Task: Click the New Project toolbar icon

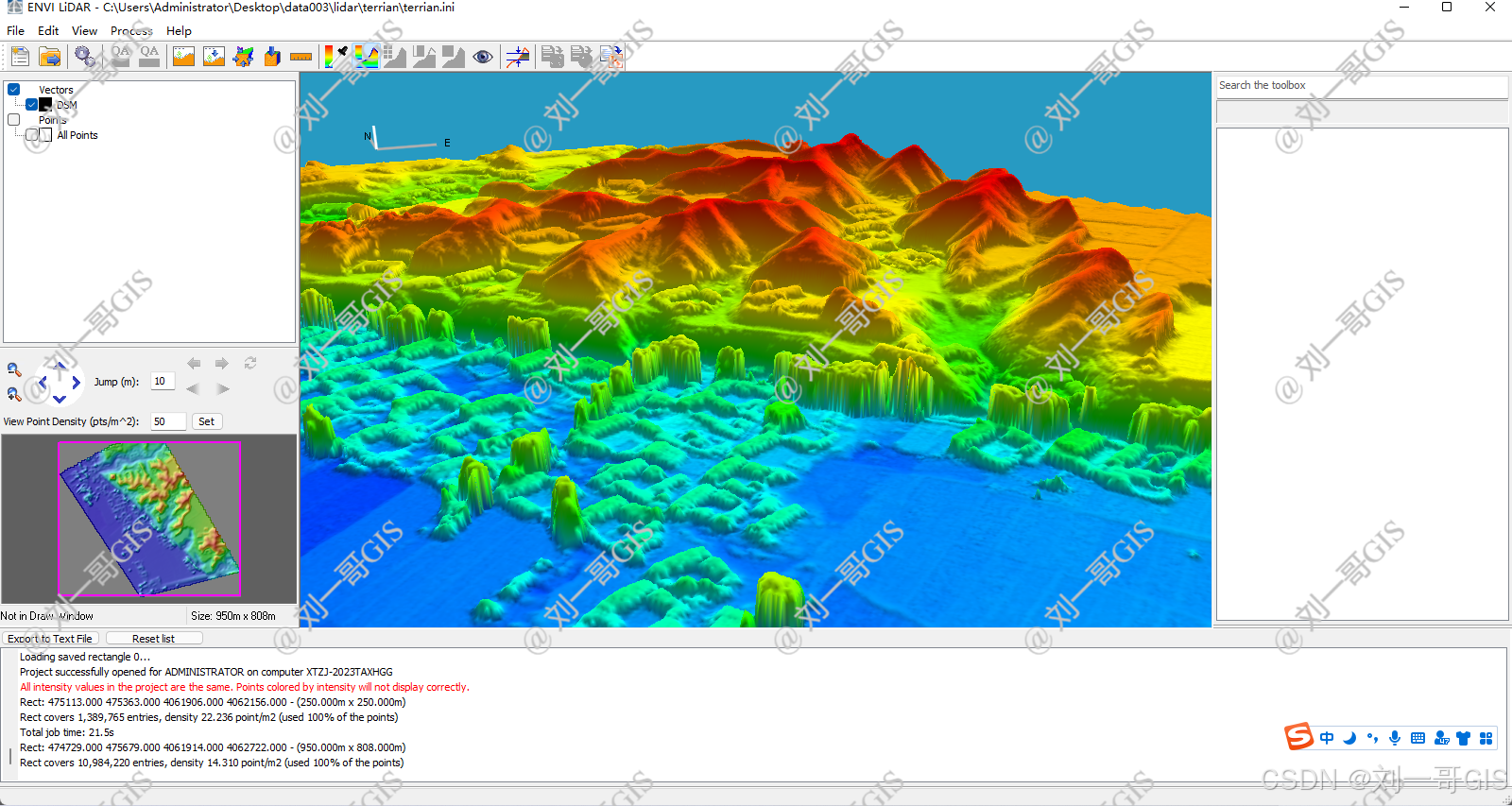Action: click(x=20, y=57)
